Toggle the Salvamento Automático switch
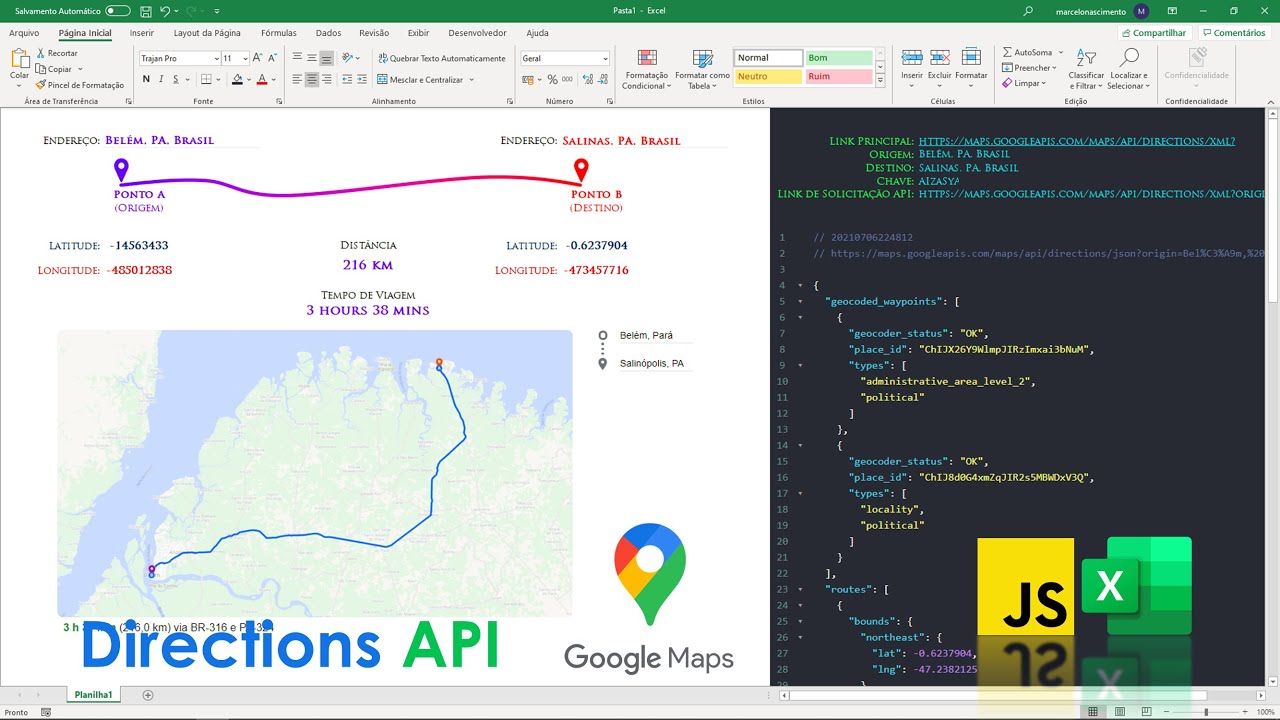This screenshot has width=1280, height=720. (118, 11)
